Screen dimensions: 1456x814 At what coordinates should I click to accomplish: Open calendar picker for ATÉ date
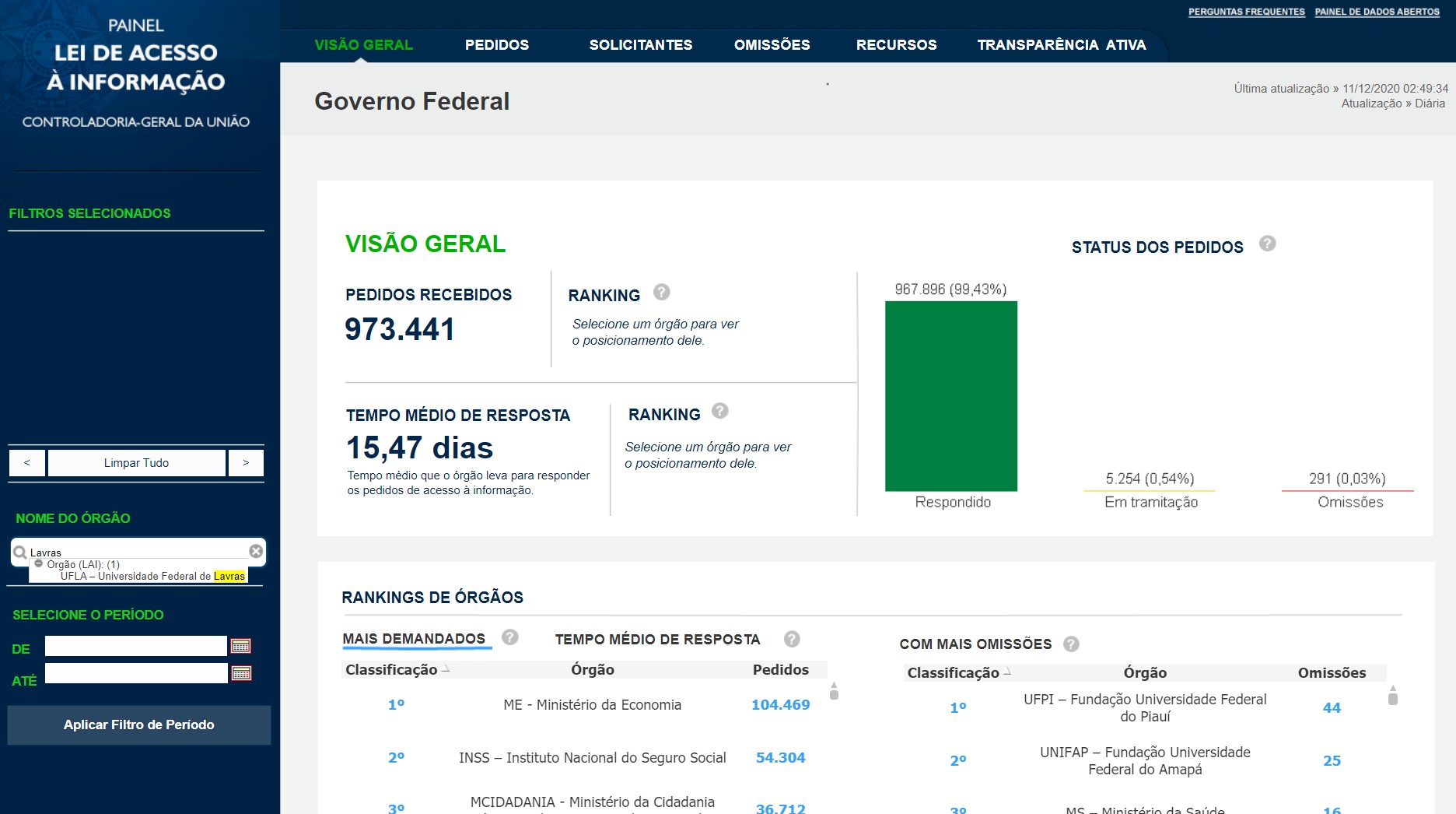coord(241,673)
